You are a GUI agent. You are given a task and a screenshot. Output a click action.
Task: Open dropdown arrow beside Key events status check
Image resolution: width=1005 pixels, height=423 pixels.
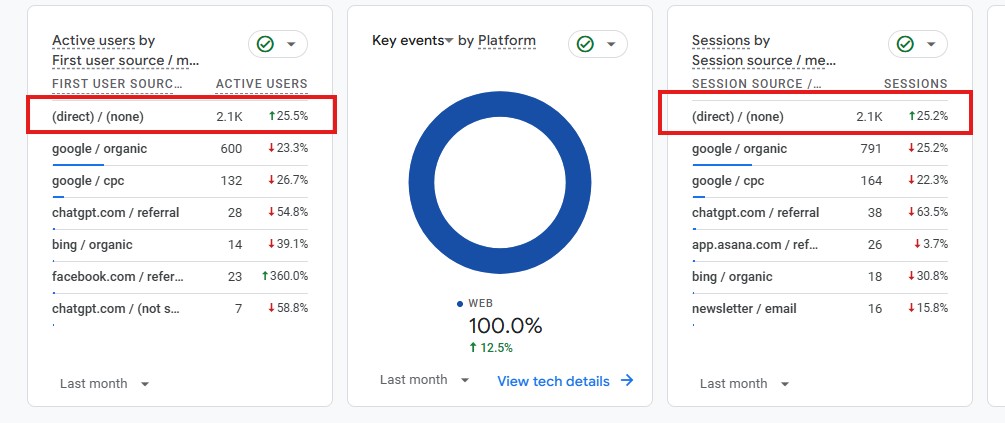point(611,44)
